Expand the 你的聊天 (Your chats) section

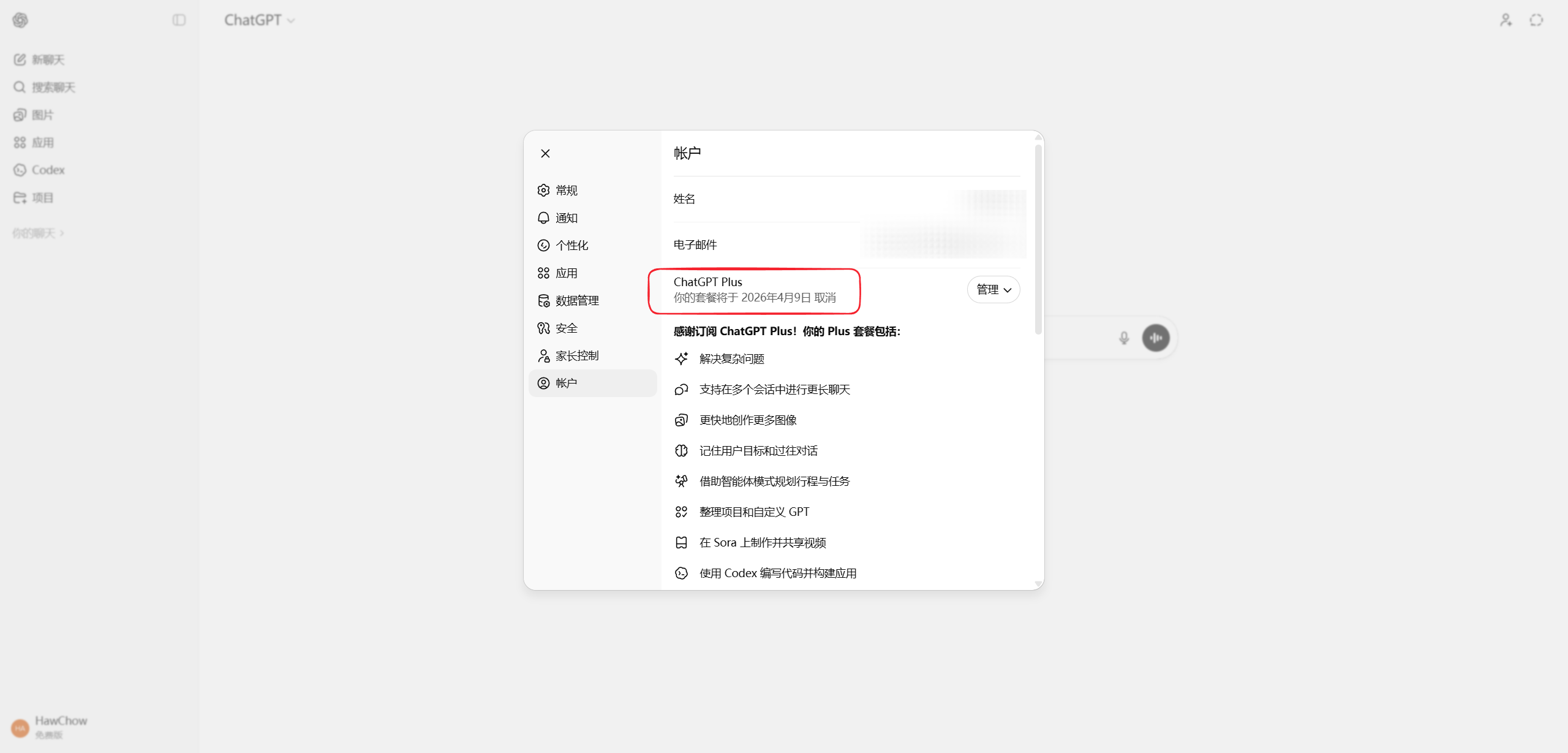[x=38, y=233]
